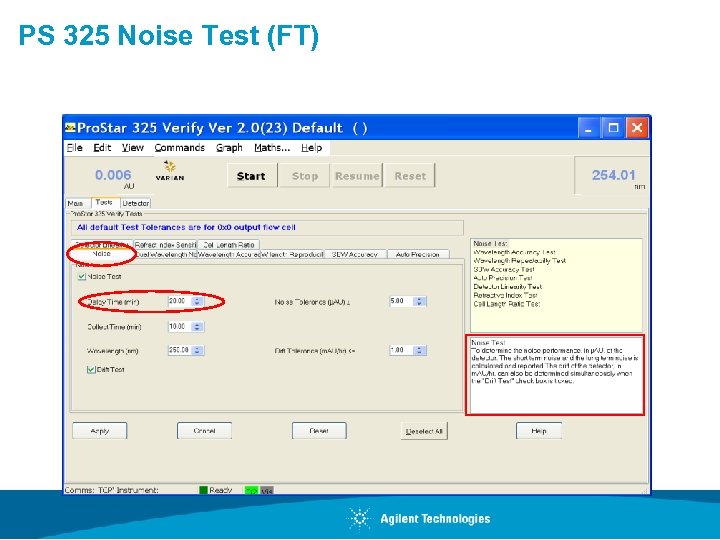Viewport: 720px width, 540px height.
Task: Click the toolbar Reset button next to Resume
Action: [410, 176]
